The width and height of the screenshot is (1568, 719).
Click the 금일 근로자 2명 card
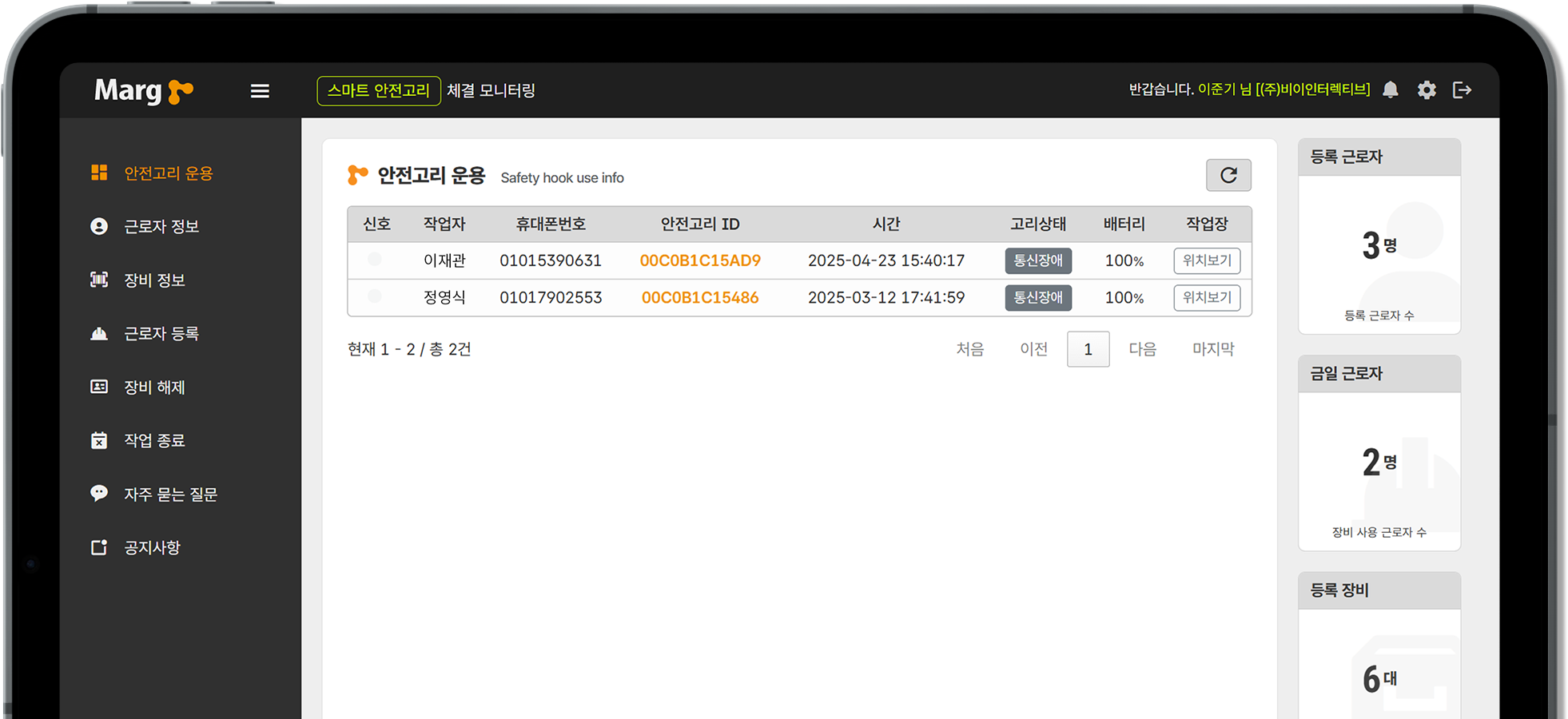click(x=1379, y=453)
